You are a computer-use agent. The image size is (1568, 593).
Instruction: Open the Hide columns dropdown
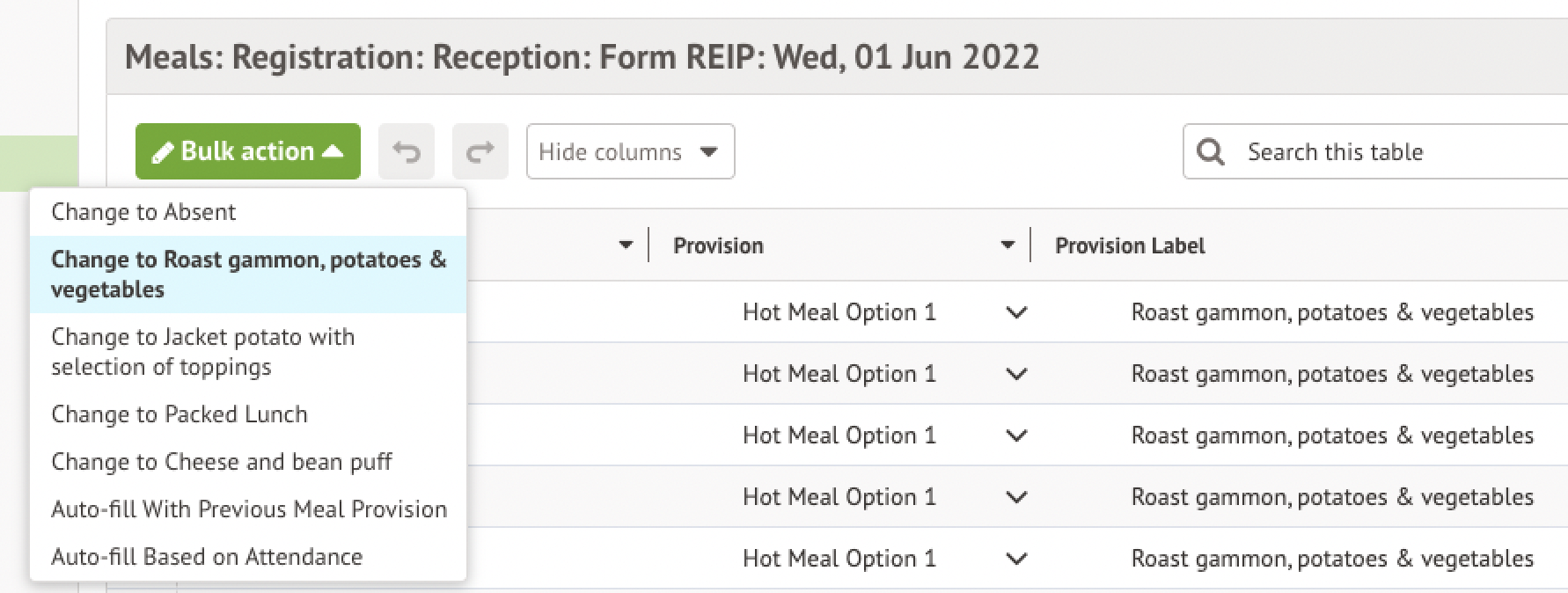pyautogui.click(x=630, y=152)
